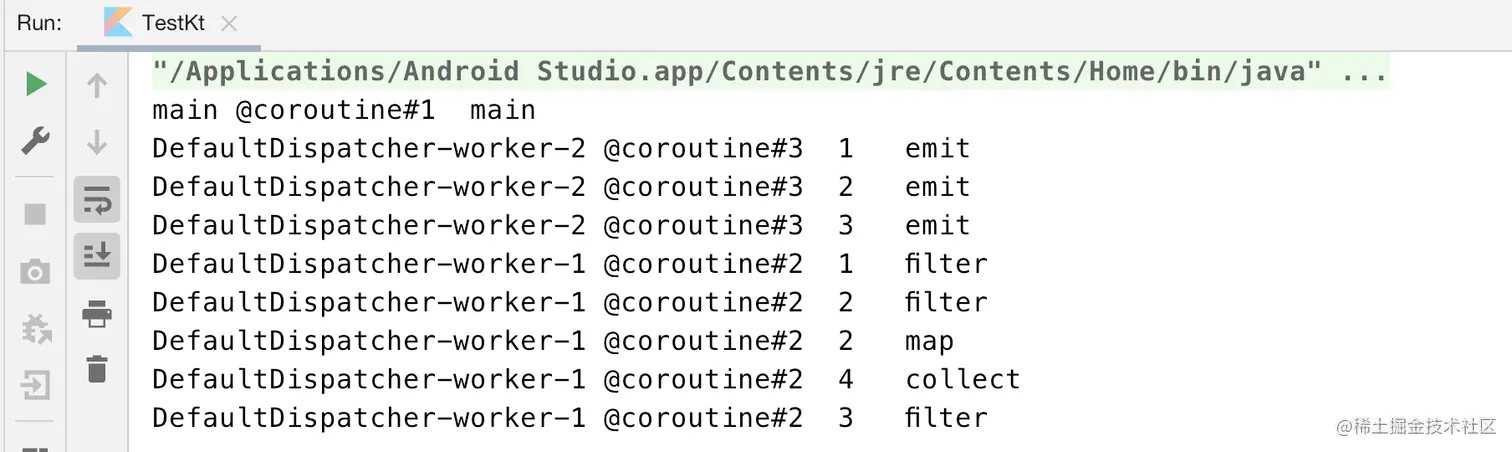Click the Up stack trace arrow
Image resolution: width=1512 pixels, height=452 pixels.
point(97,86)
